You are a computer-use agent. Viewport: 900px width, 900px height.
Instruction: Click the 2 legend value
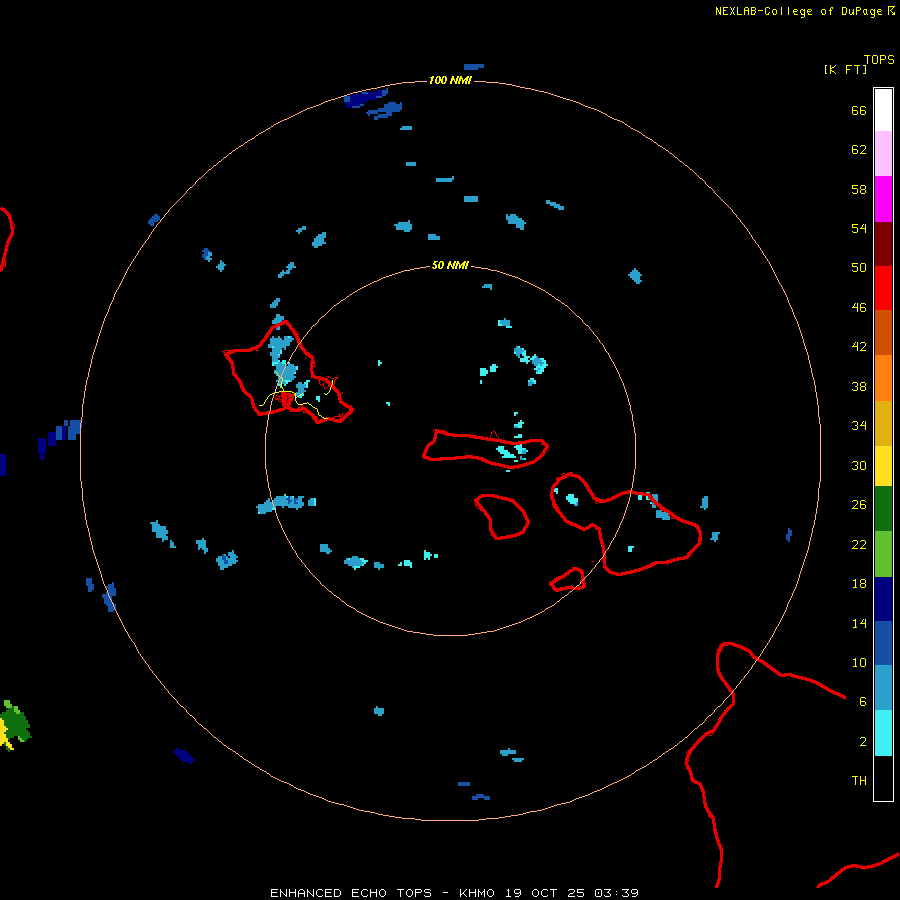tap(863, 742)
